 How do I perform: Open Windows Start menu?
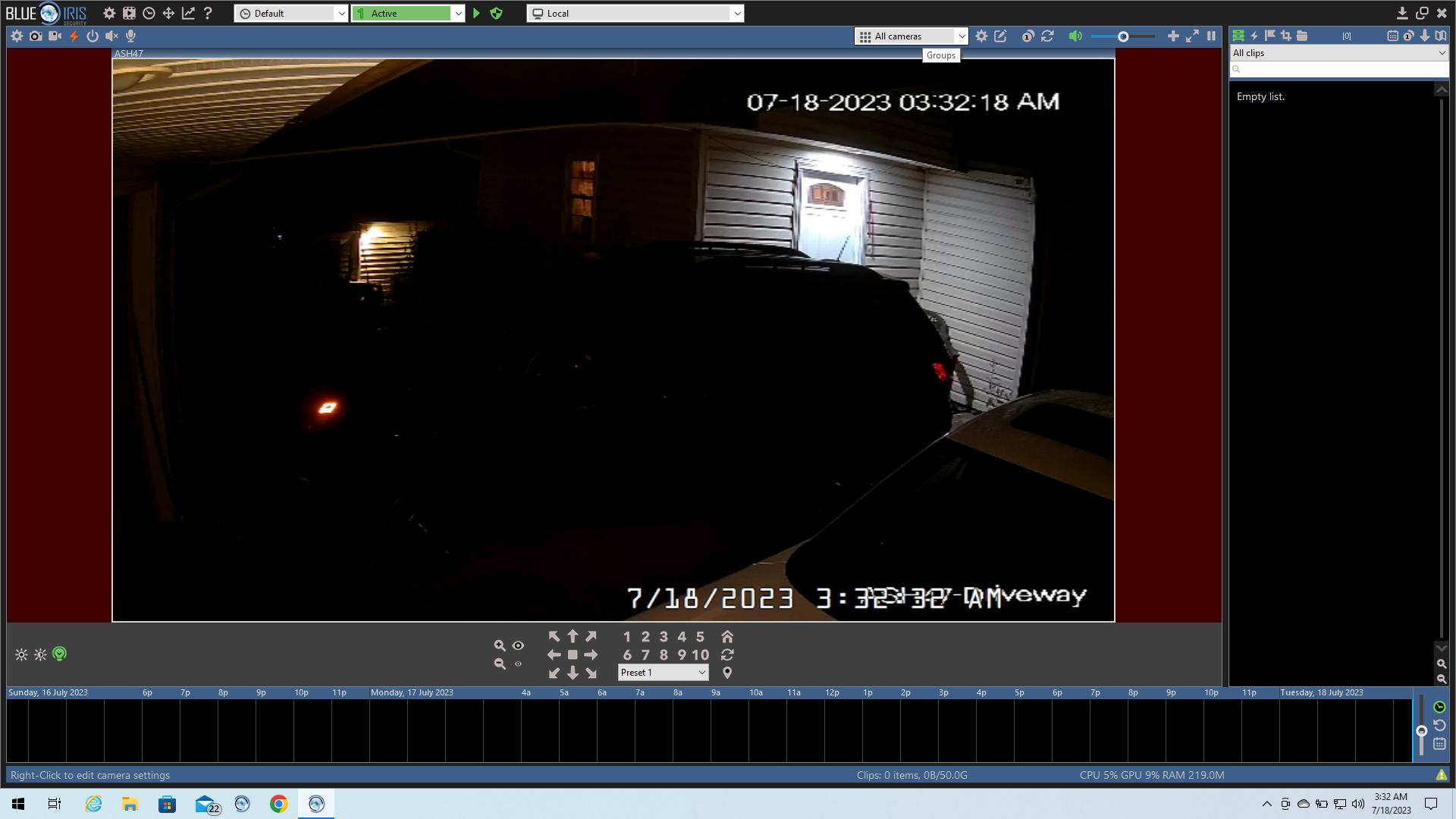[18, 804]
